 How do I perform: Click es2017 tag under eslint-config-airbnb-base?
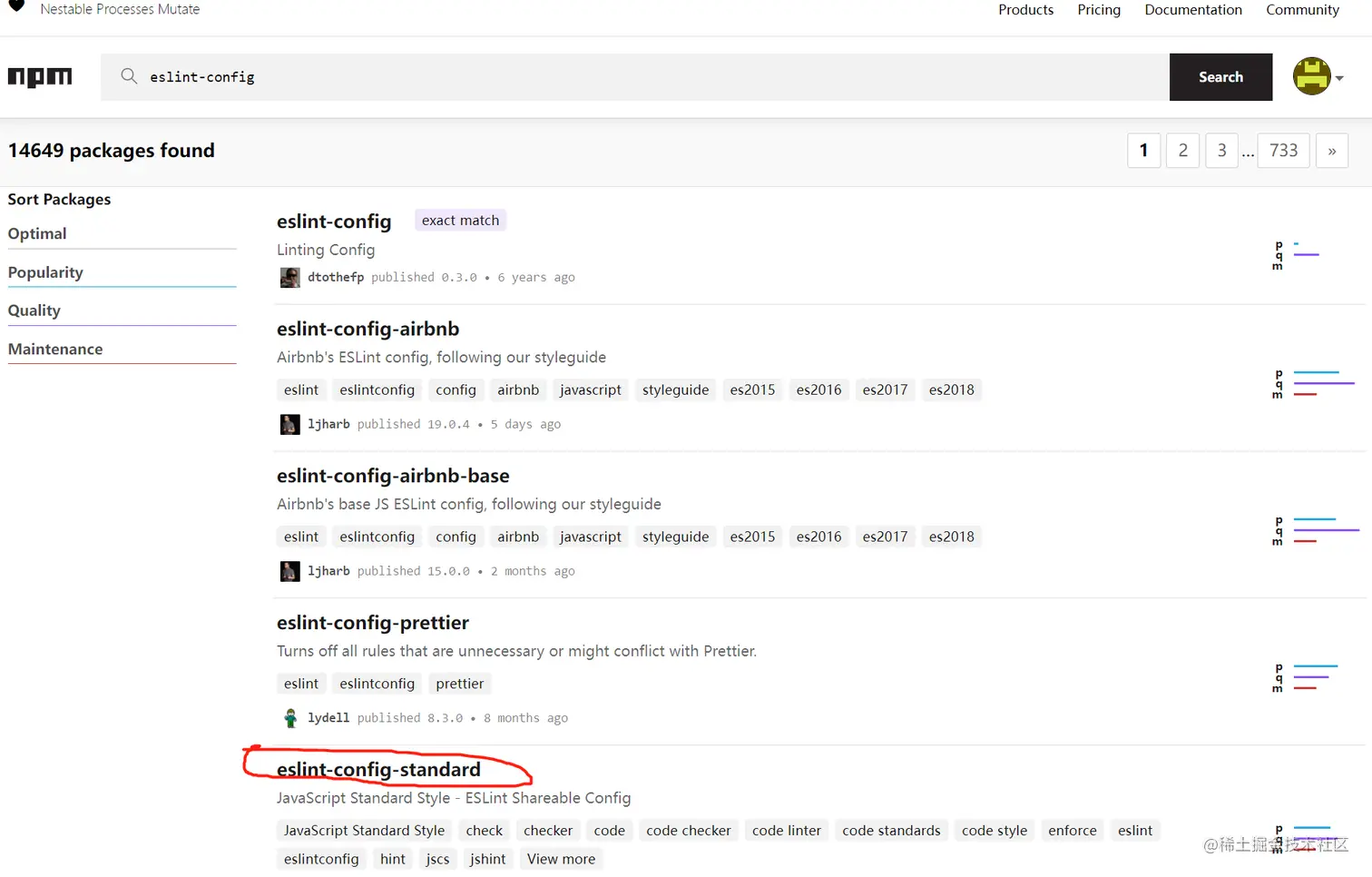point(886,537)
